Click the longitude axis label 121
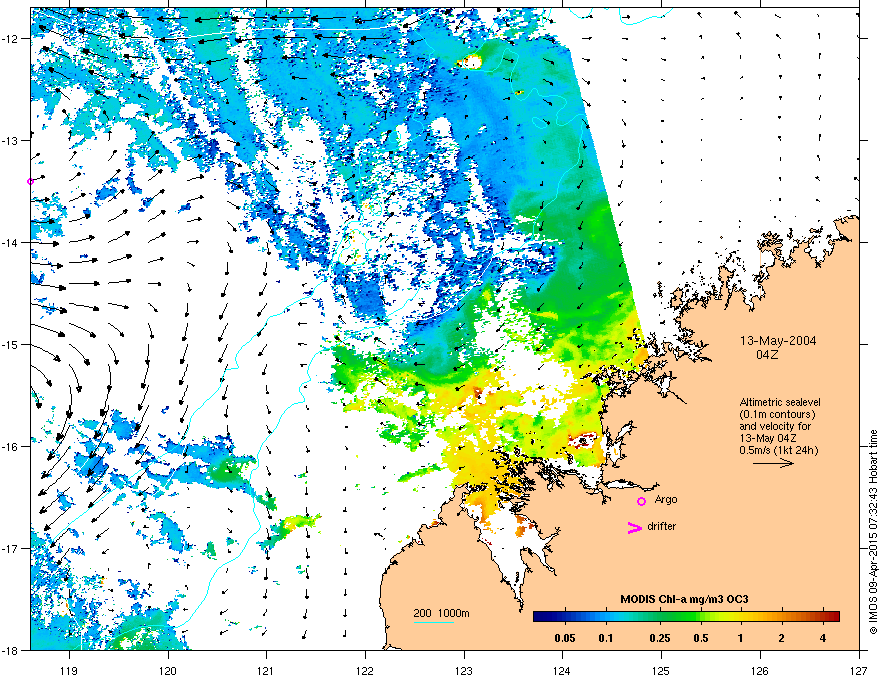The height and width of the screenshot is (680, 880). coord(266,670)
